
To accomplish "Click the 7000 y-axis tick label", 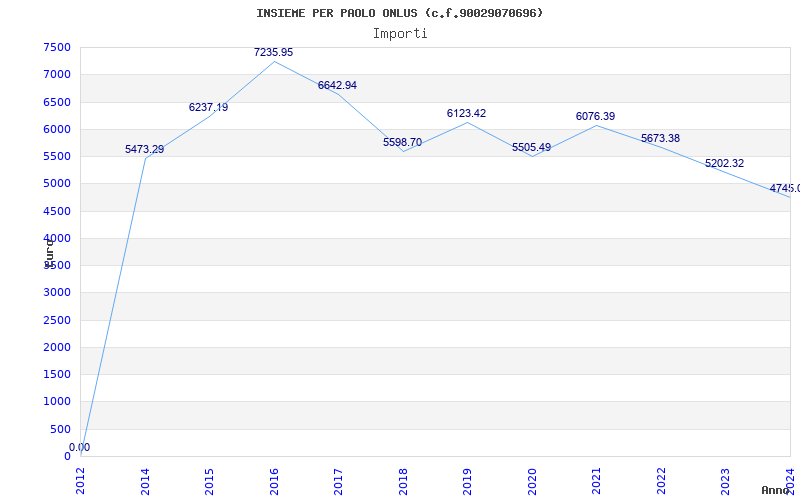I will pyautogui.click(x=57, y=74).
